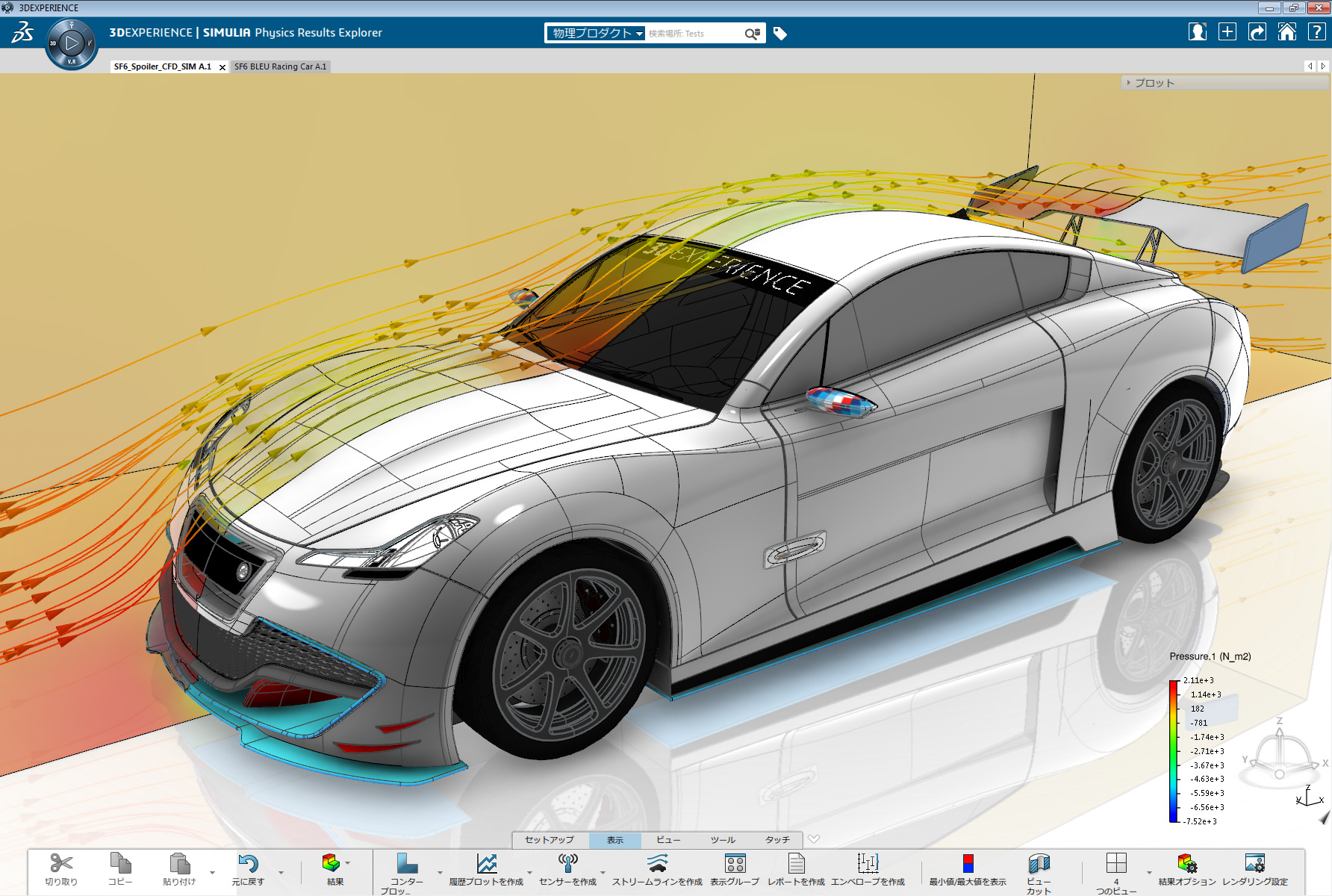This screenshot has width=1332, height=896.
Task: Open 物理プロダクト search type dropdown
Action: tap(596, 34)
